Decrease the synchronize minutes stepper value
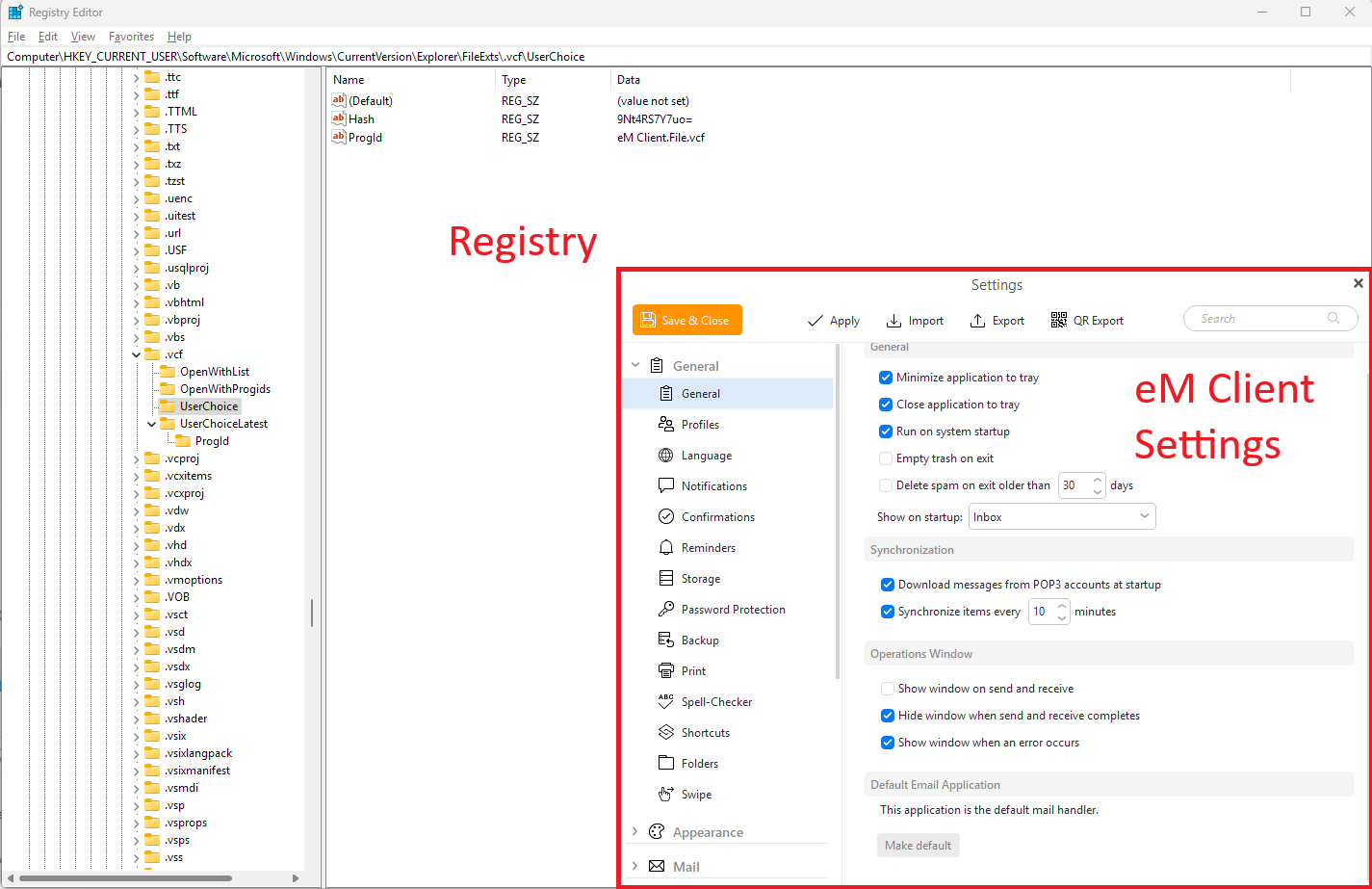The image size is (1372, 889). 1062,618
